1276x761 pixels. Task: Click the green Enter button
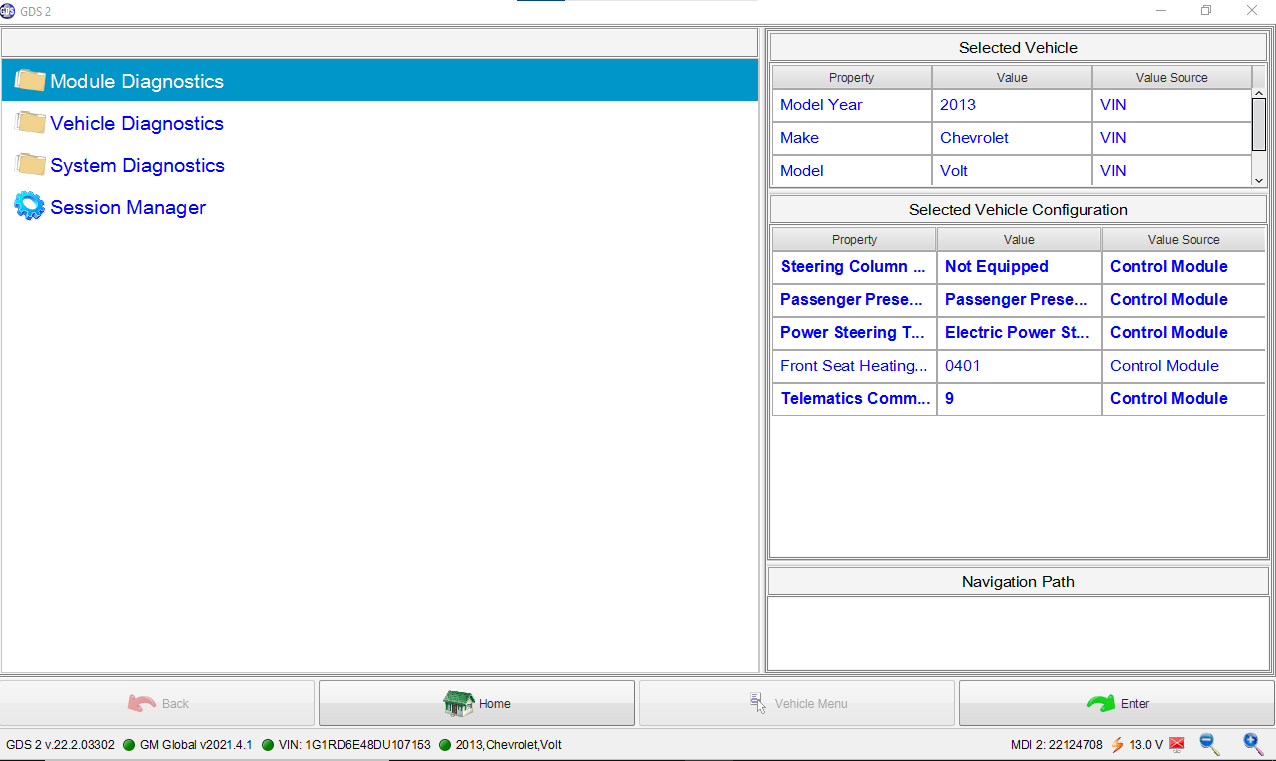click(1116, 703)
